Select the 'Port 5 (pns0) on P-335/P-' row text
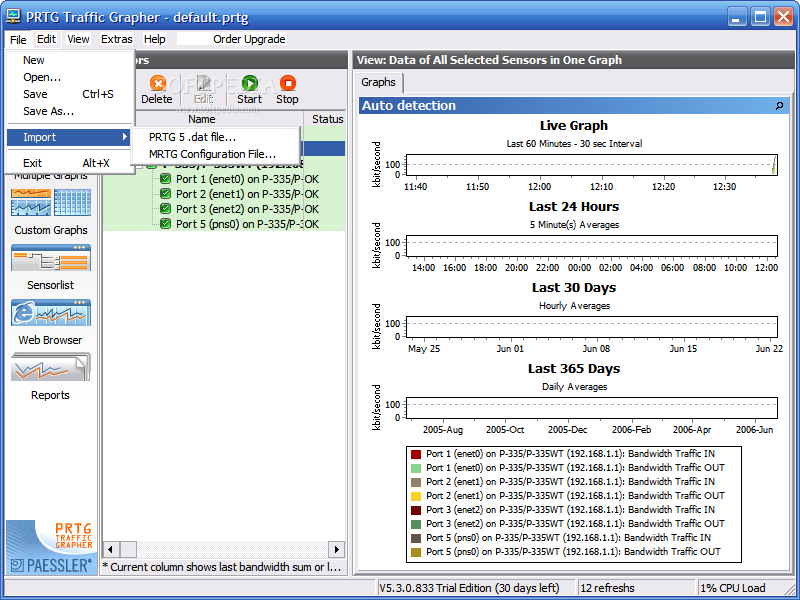This screenshot has width=800, height=600. click(239, 223)
